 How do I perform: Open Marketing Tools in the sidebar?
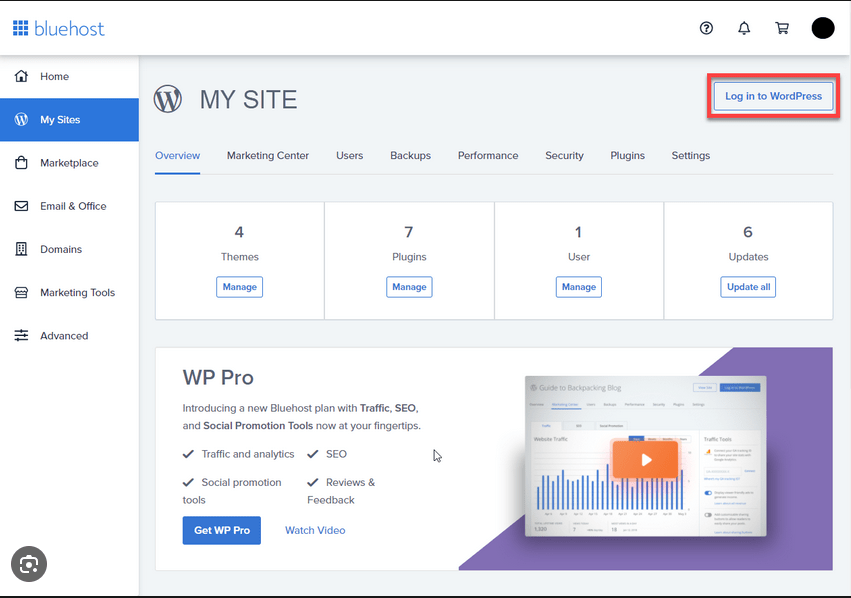tap(69, 292)
